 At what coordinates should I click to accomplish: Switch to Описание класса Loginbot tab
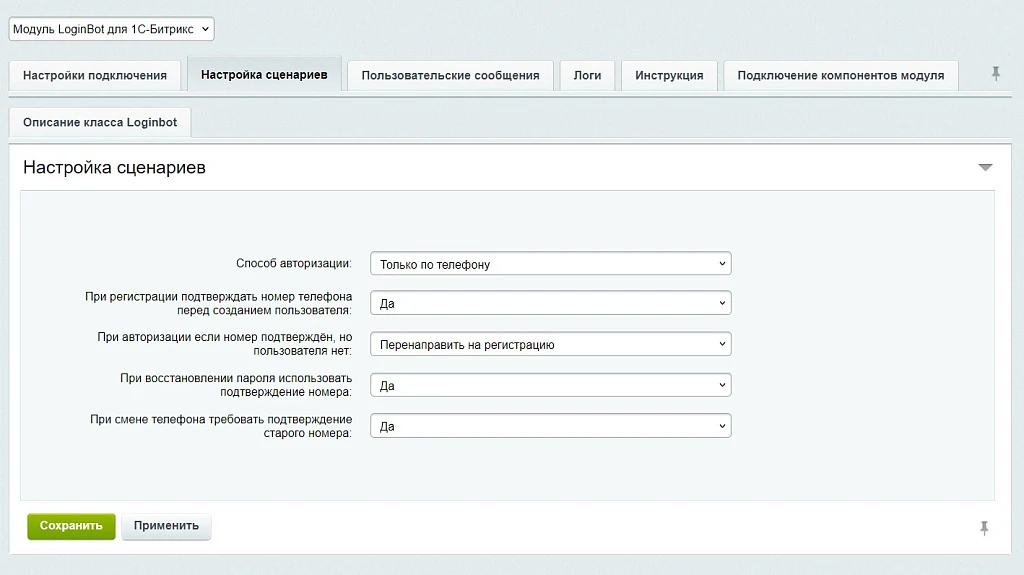[x=100, y=122]
